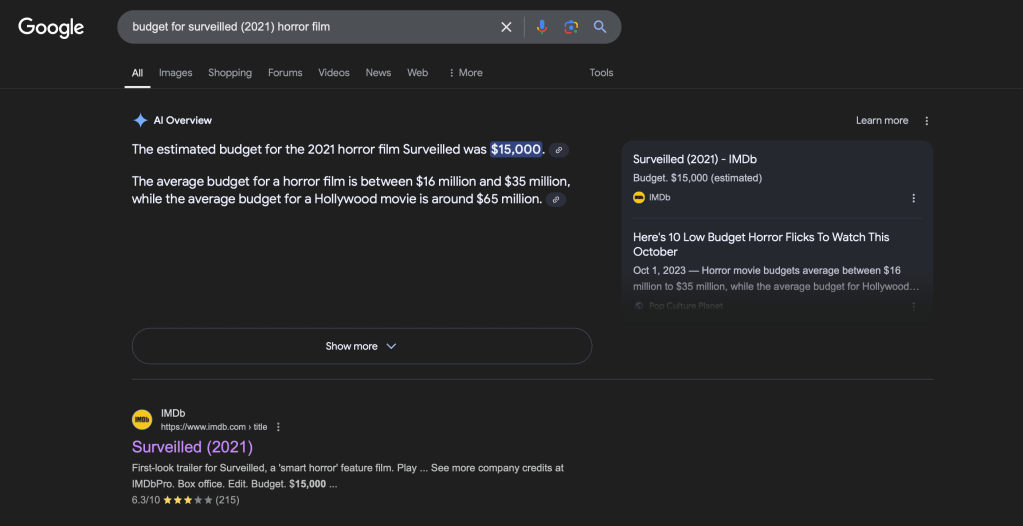
Task: Click inside the search query field
Action: coord(300,27)
